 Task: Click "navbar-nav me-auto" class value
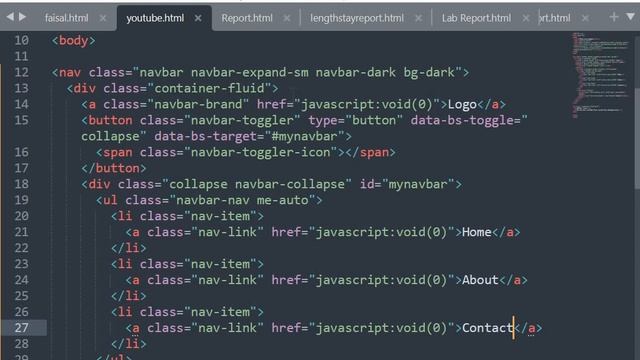[x=242, y=200]
